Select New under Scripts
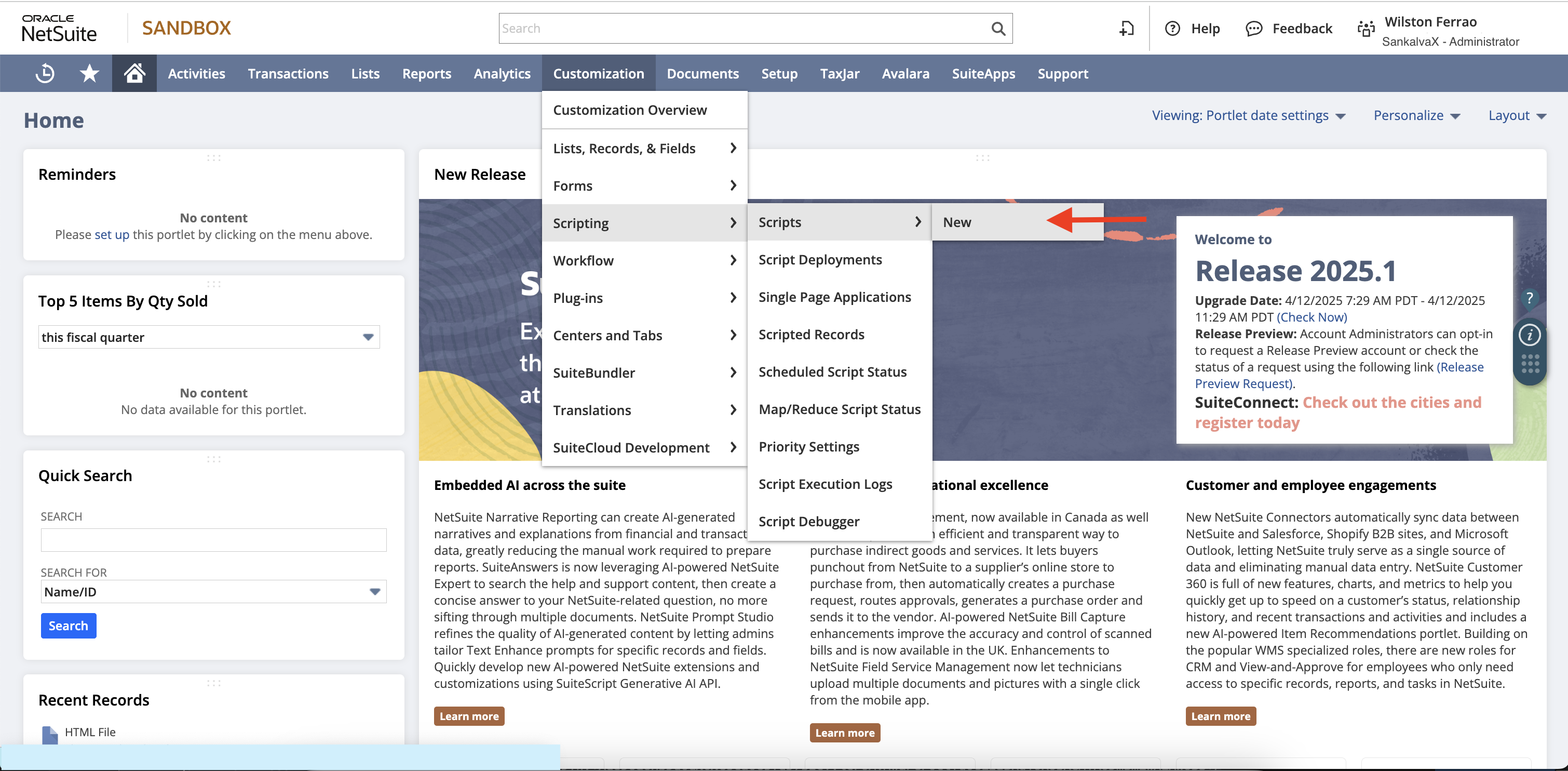 pos(1017,222)
